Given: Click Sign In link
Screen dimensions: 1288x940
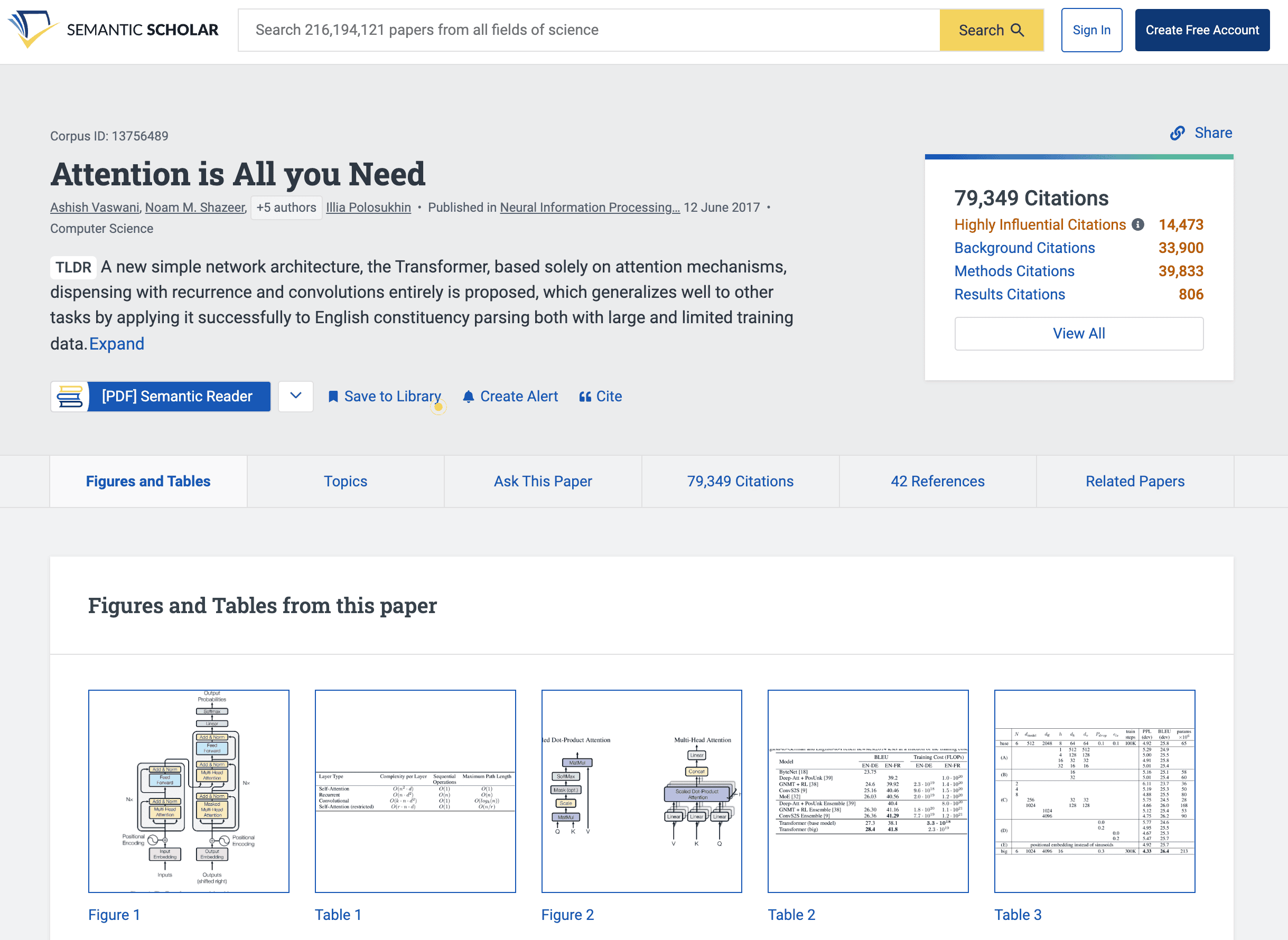Looking at the screenshot, I should tap(1090, 29).
